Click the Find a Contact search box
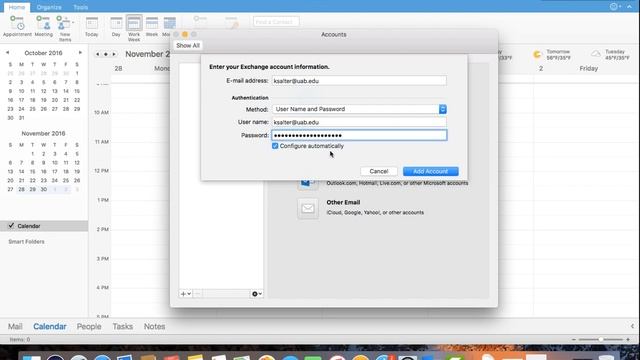 [x=276, y=22]
